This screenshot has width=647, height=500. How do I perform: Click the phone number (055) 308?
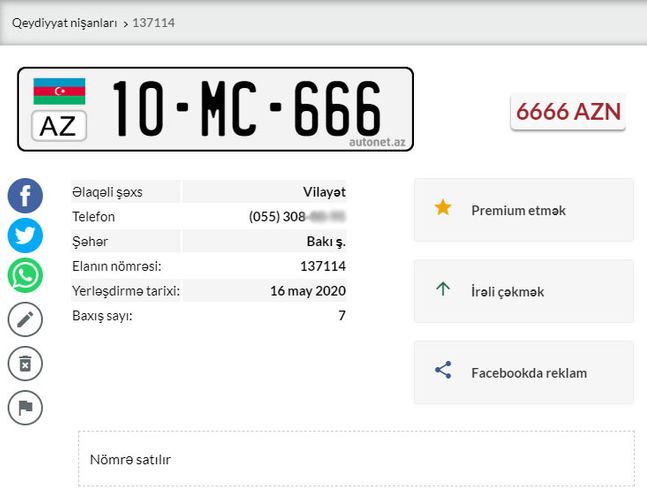tap(297, 217)
